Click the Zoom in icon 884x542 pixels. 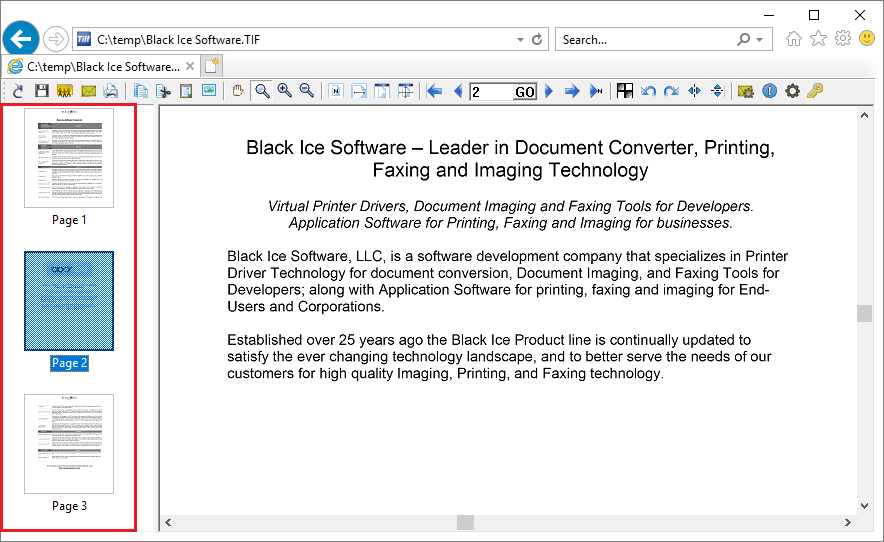pyautogui.click(x=285, y=91)
